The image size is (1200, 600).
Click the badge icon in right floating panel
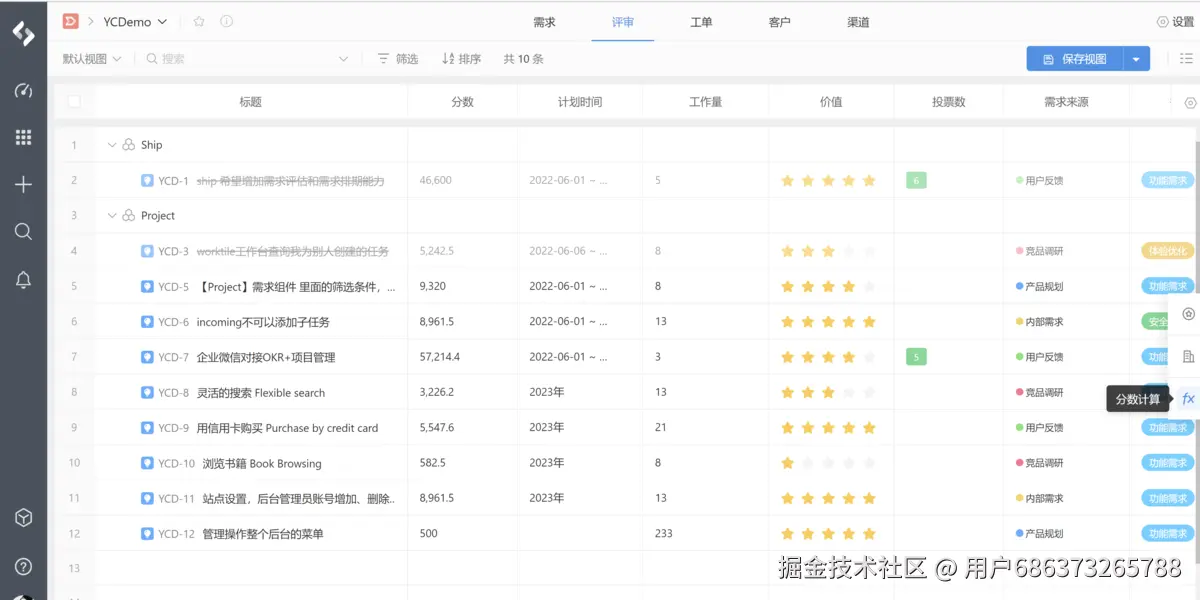pyautogui.click(x=1188, y=314)
